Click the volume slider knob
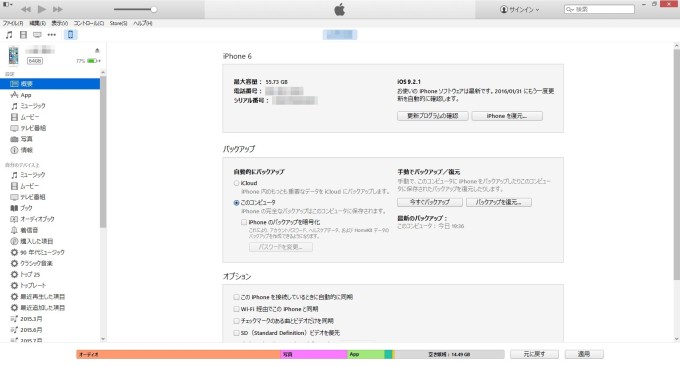Image resolution: width=680 pixels, height=366 pixels. click(x=154, y=9)
